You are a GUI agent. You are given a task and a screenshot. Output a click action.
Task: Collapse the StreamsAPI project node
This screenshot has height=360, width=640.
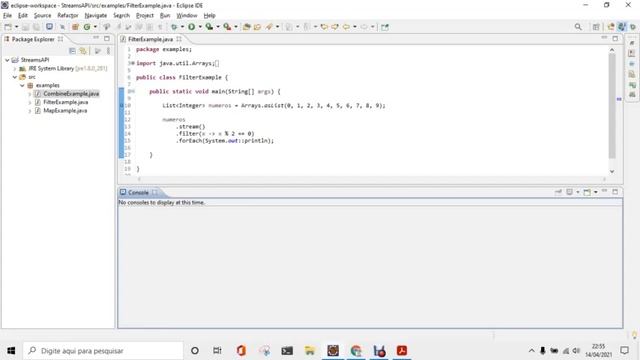[x=7, y=60]
